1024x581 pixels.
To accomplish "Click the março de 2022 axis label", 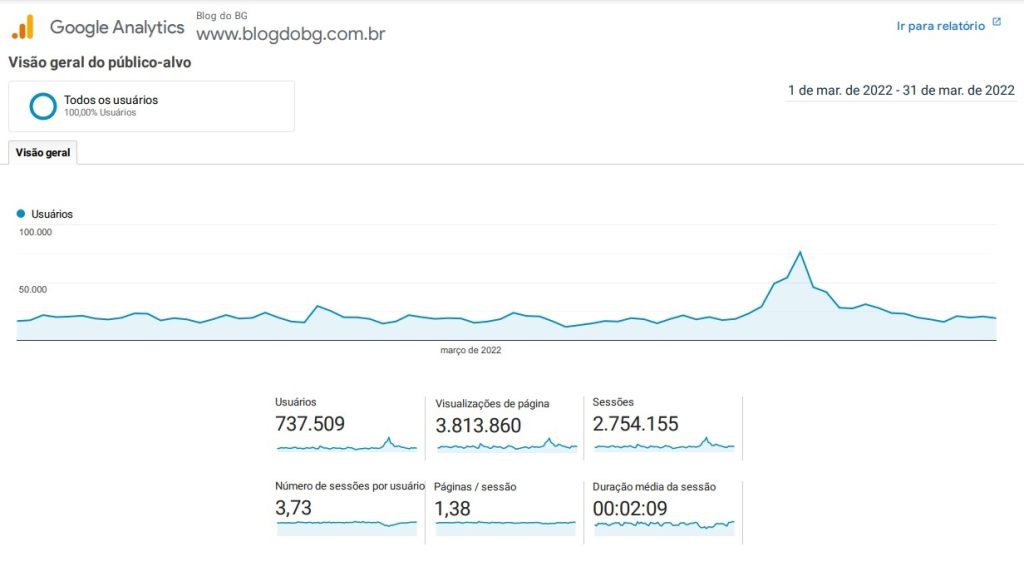I will [471, 351].
